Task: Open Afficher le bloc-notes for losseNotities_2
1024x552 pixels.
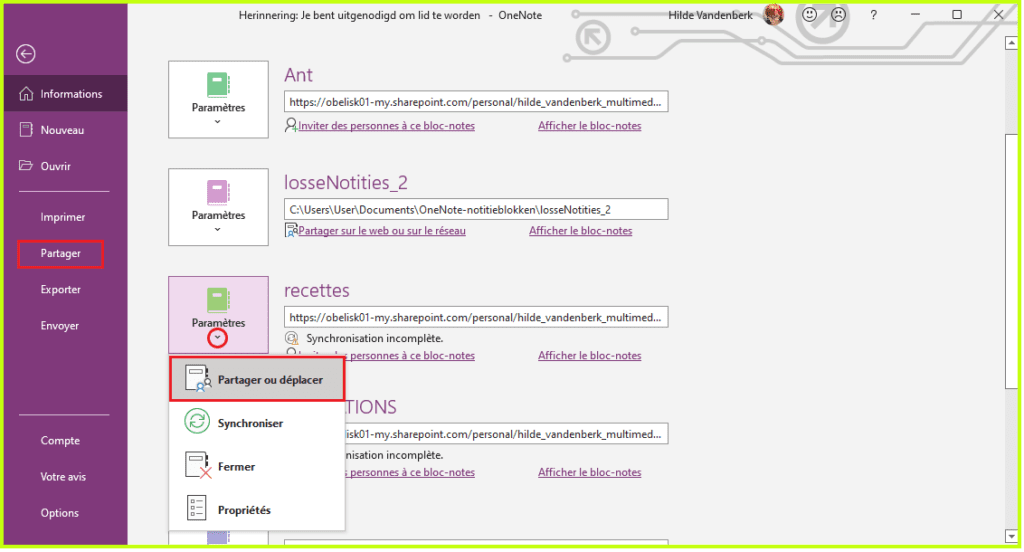Action: pos(581,231)
